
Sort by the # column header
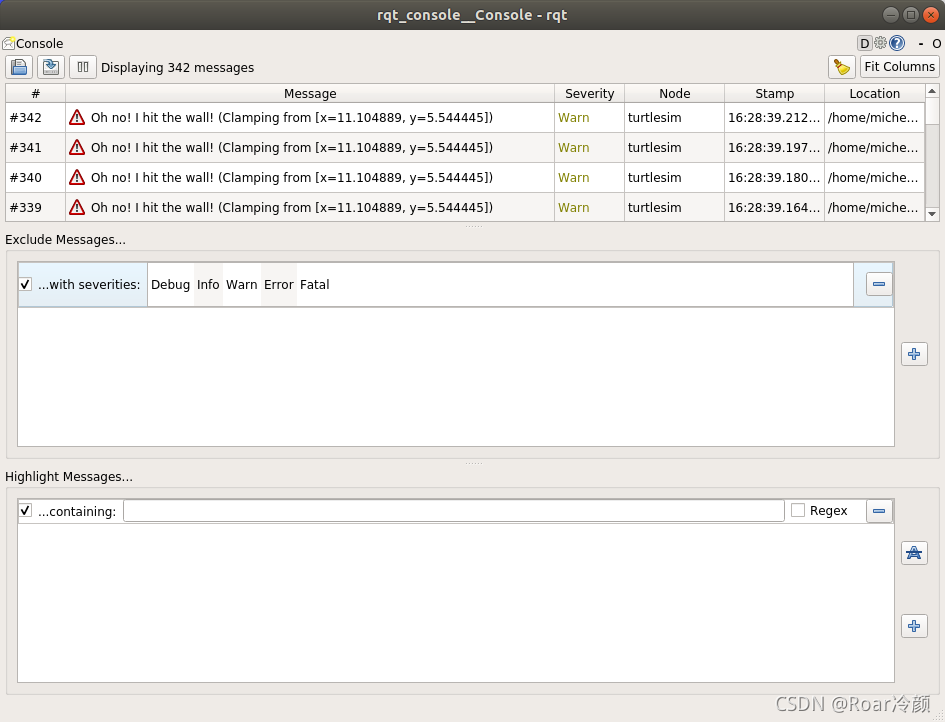36,93
